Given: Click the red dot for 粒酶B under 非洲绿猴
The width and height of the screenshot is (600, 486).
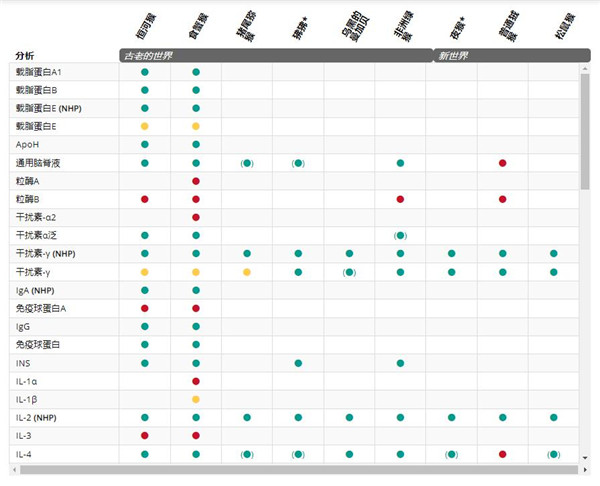Looking at the screenshot, I should pos(400,199).
